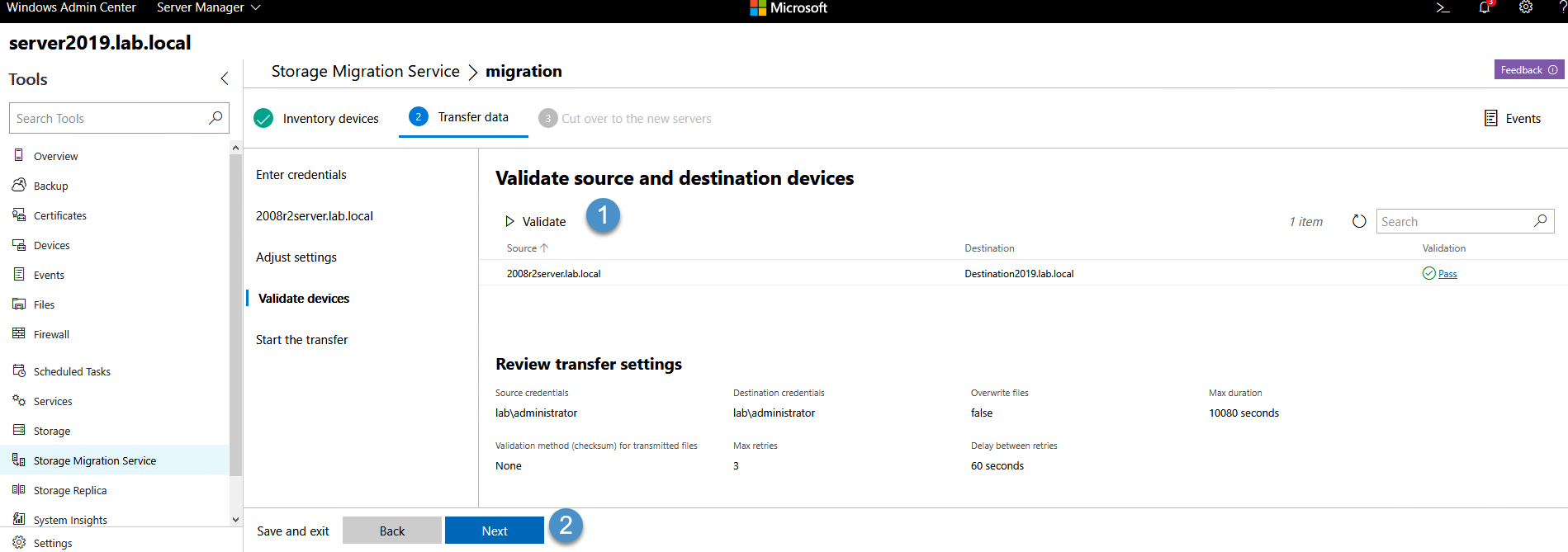The width and height of the screenshot is (1568, 552).
Task: Click the Firewall tool icon
Action: [x=19, y=333]
